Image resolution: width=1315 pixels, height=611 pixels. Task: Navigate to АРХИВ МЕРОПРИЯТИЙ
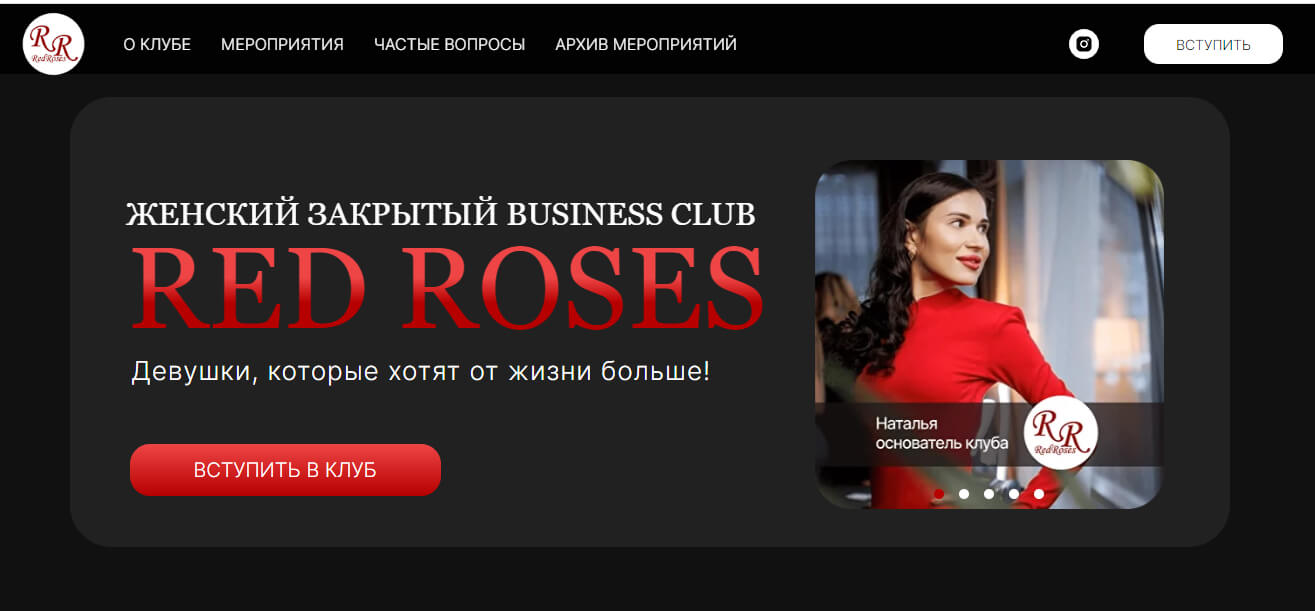tap(646, 45)
